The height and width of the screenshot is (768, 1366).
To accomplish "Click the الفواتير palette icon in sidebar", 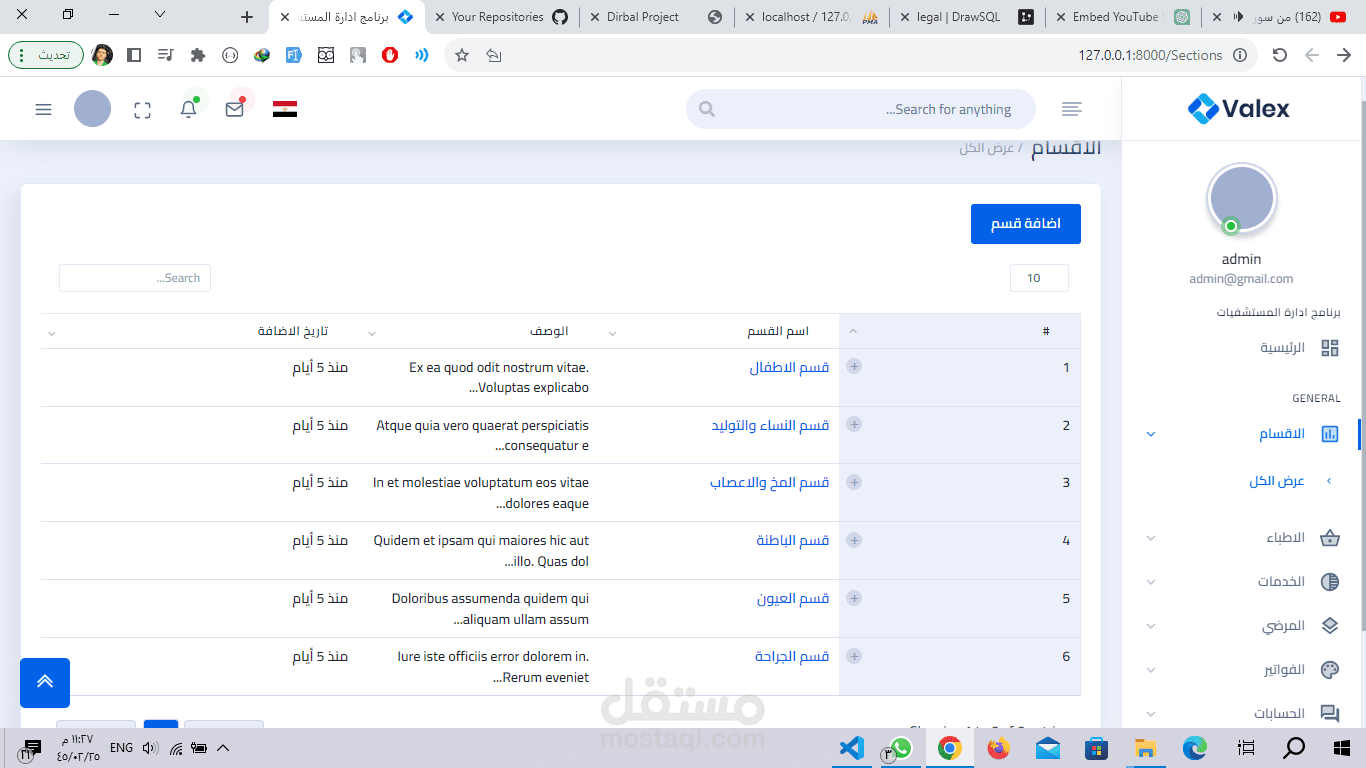I will click(1330, 670).
